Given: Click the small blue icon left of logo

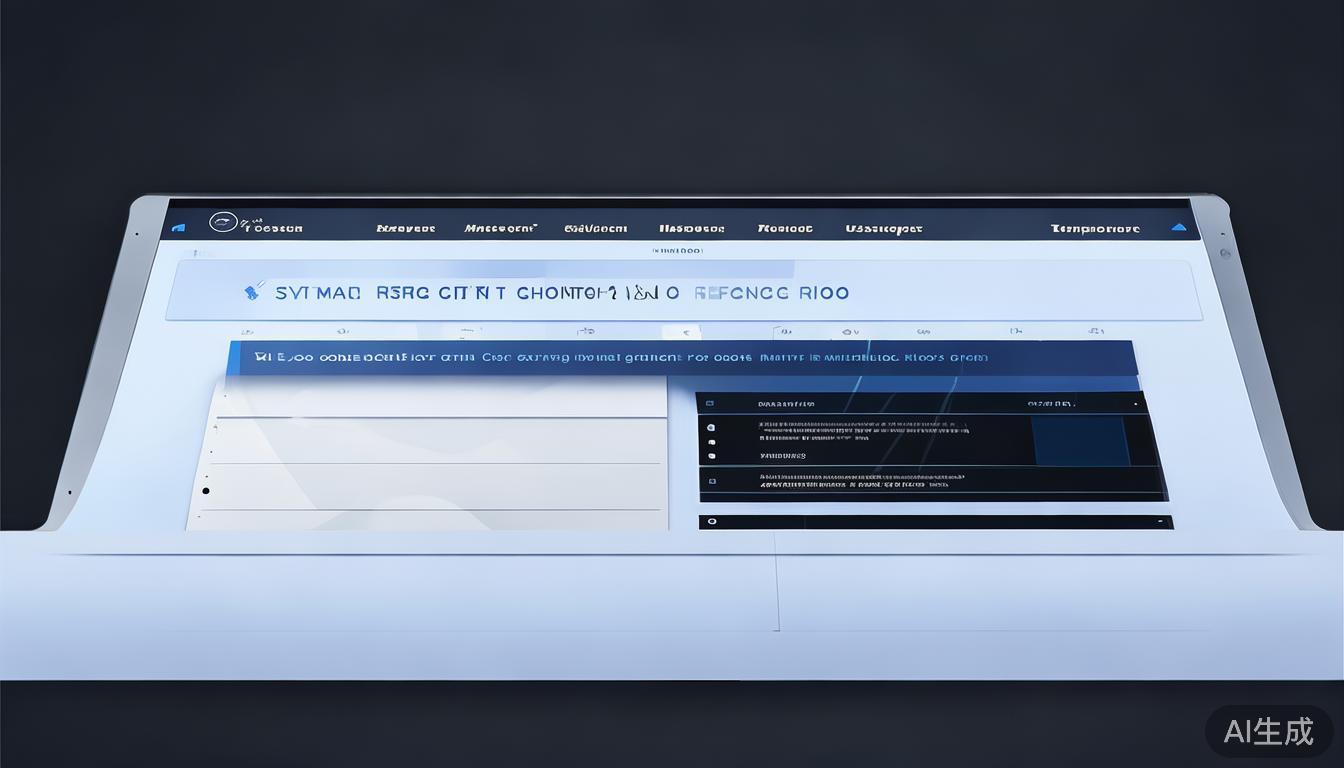Looking at the screenshot, I should pos(179,228).
